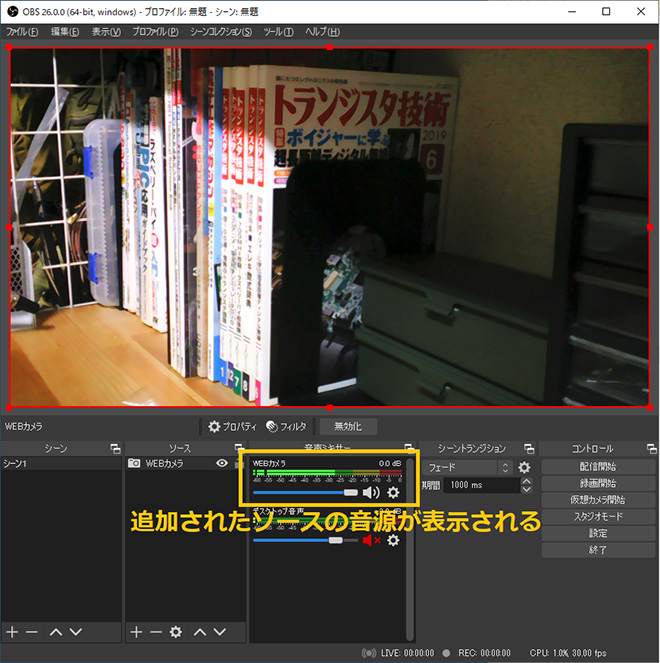Open the フェード transition dropdown
660x663 pixels.
pos(468,467)
